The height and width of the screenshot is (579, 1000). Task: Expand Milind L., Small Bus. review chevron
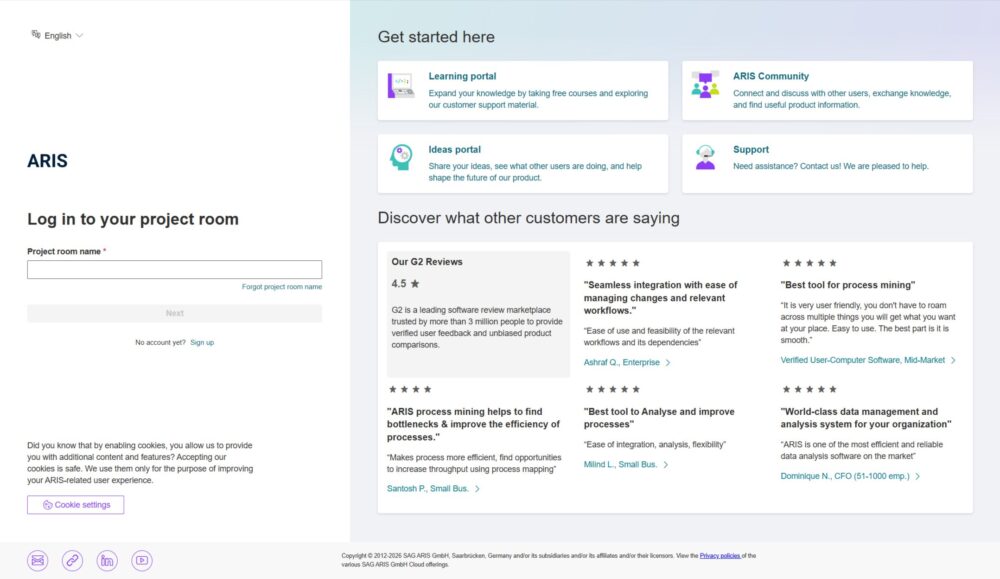click(x=666, y=465)
